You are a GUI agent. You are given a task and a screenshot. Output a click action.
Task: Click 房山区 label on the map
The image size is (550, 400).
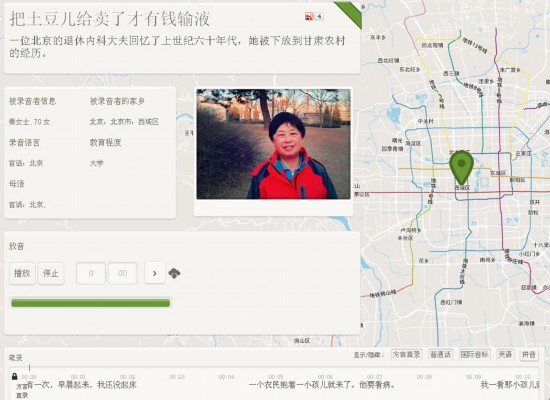click(302, 340)
